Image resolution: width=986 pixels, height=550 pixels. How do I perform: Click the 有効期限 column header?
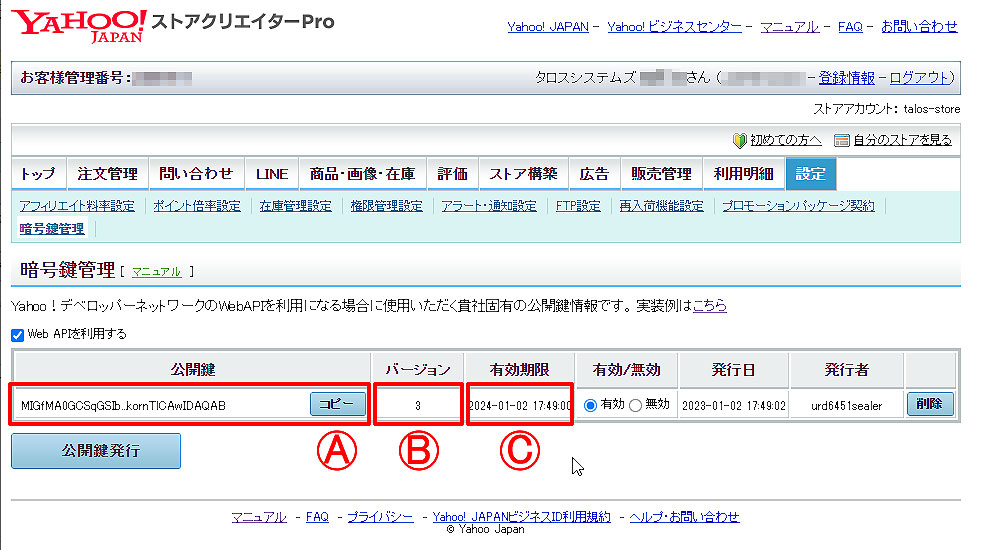(x=519, y=370)
